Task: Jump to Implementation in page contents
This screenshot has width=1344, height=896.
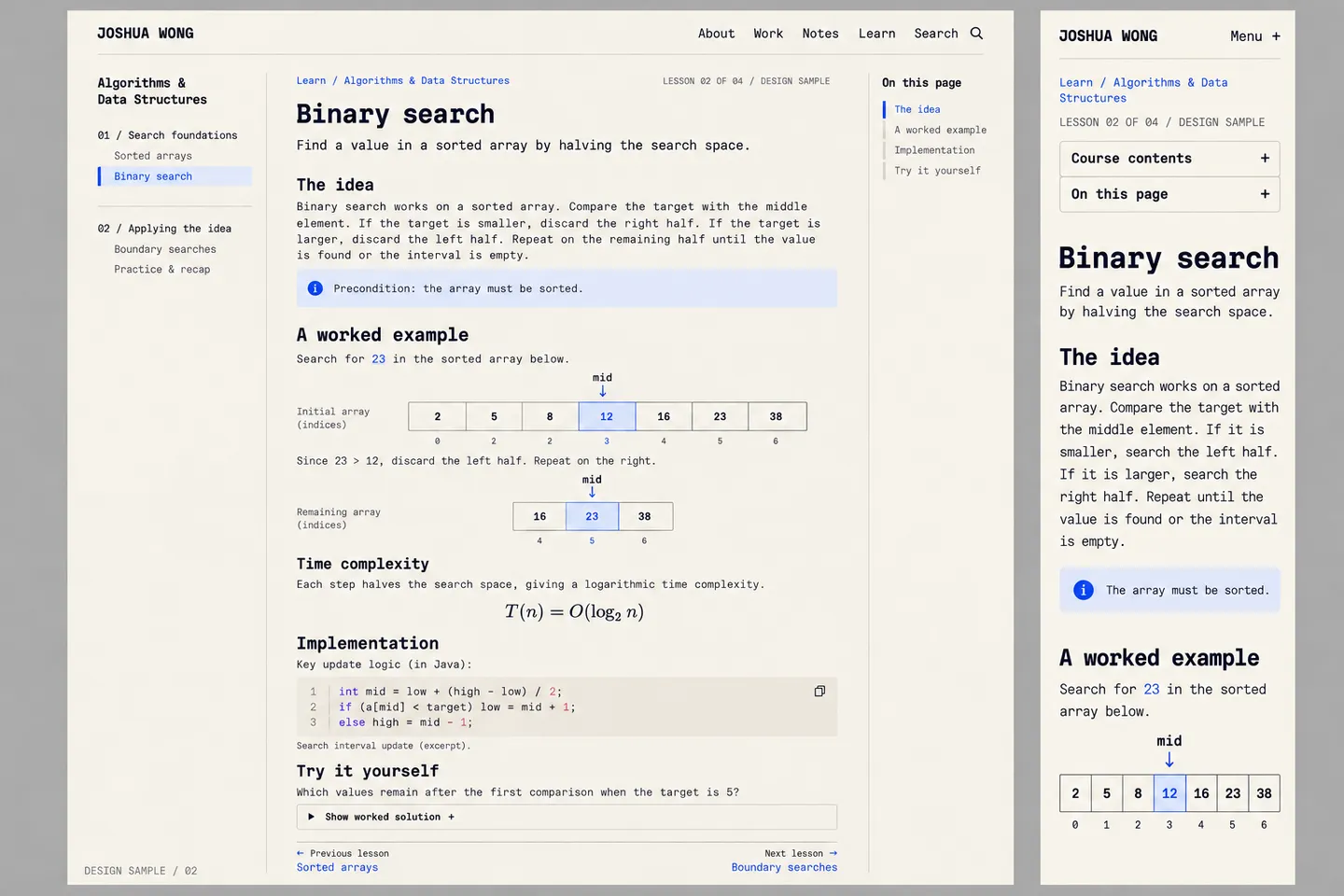Action: click(x=934, y=150)
